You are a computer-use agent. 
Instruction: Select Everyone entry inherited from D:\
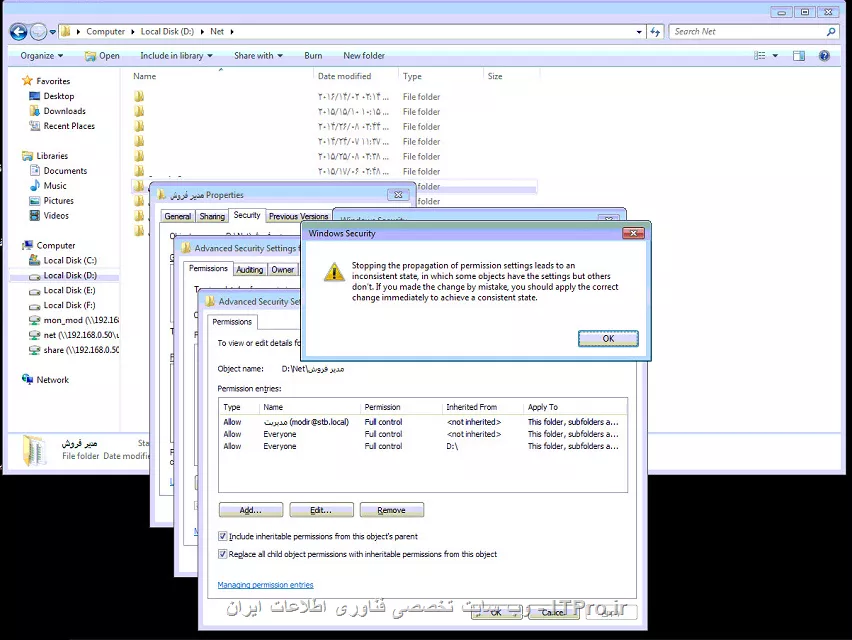click(x=423, y=446)
